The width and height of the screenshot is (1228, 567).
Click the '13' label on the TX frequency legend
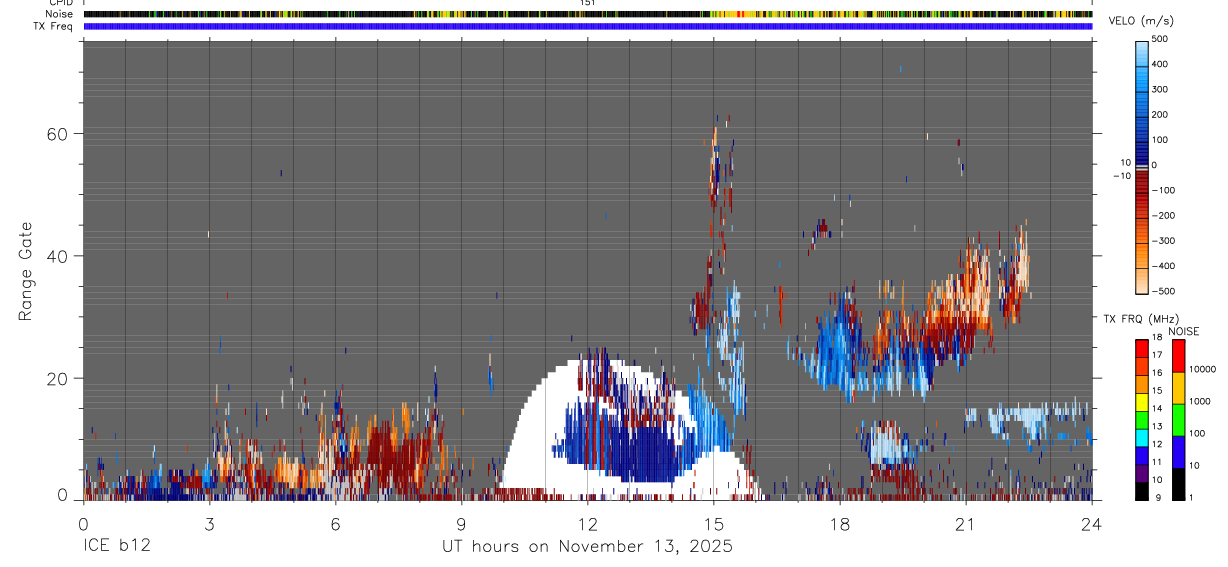pos(1157,427)
